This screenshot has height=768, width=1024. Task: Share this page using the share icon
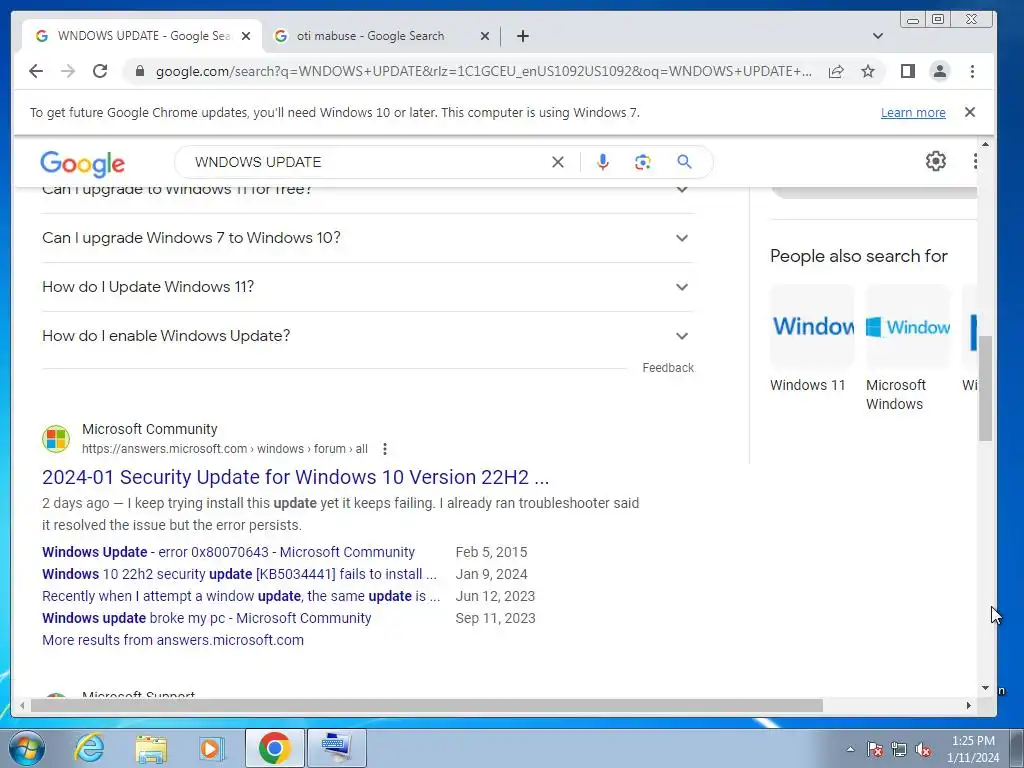[x=836, y=71]
